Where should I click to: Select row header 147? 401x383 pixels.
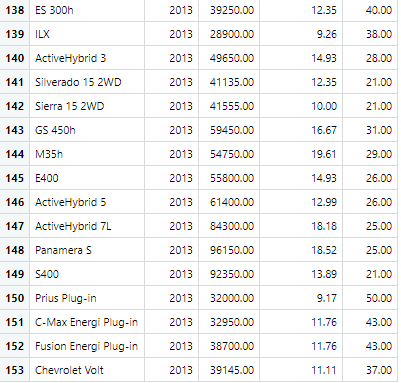pos(15,226)
